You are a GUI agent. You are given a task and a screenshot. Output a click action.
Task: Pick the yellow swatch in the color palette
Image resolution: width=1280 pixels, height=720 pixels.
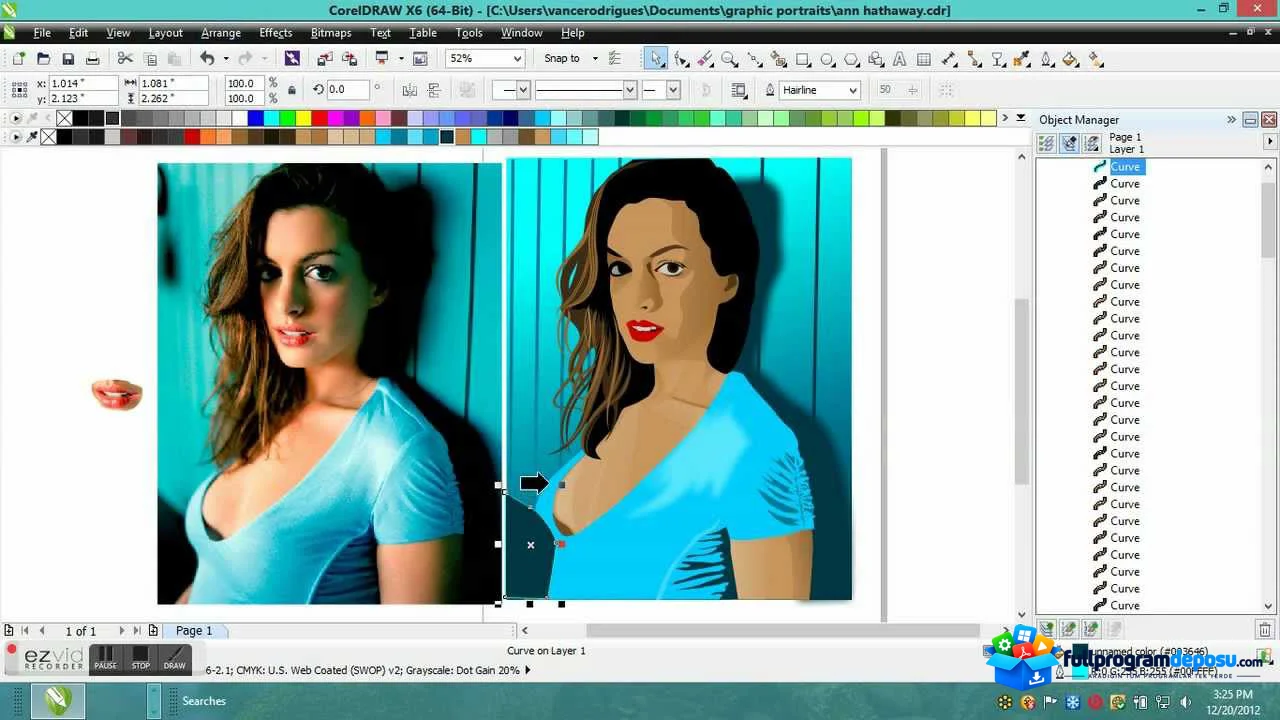coord(304,119)
